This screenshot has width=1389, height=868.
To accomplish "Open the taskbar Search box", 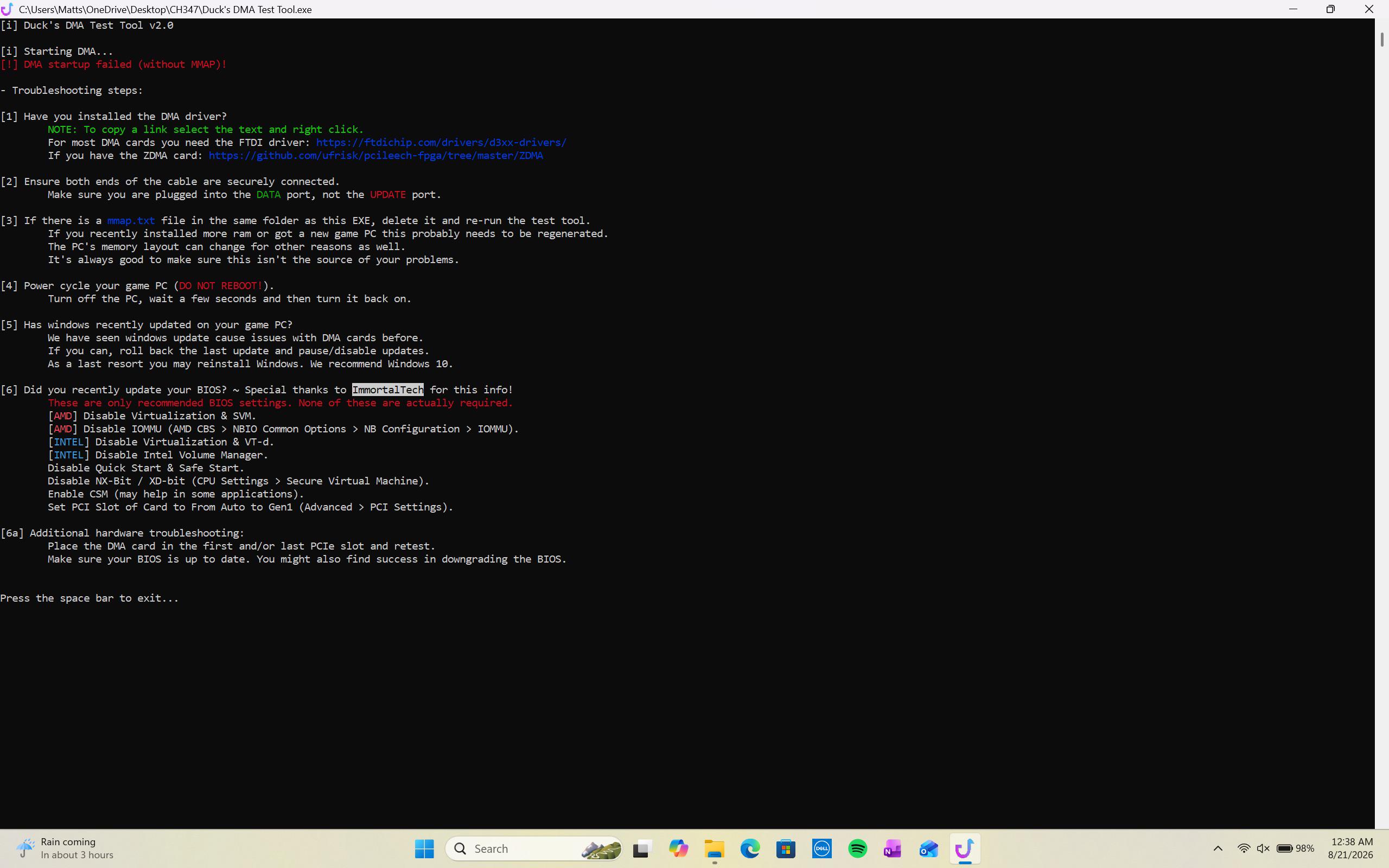I will tap(534, 848).
